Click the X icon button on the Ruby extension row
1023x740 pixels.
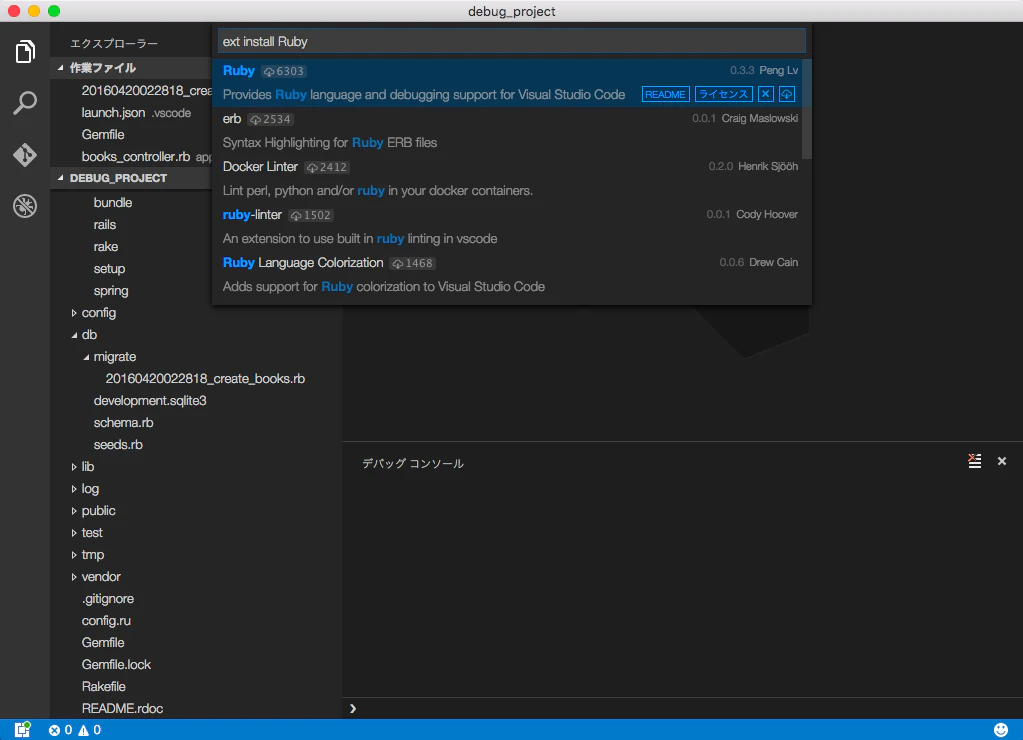click(x=765, y=95)
